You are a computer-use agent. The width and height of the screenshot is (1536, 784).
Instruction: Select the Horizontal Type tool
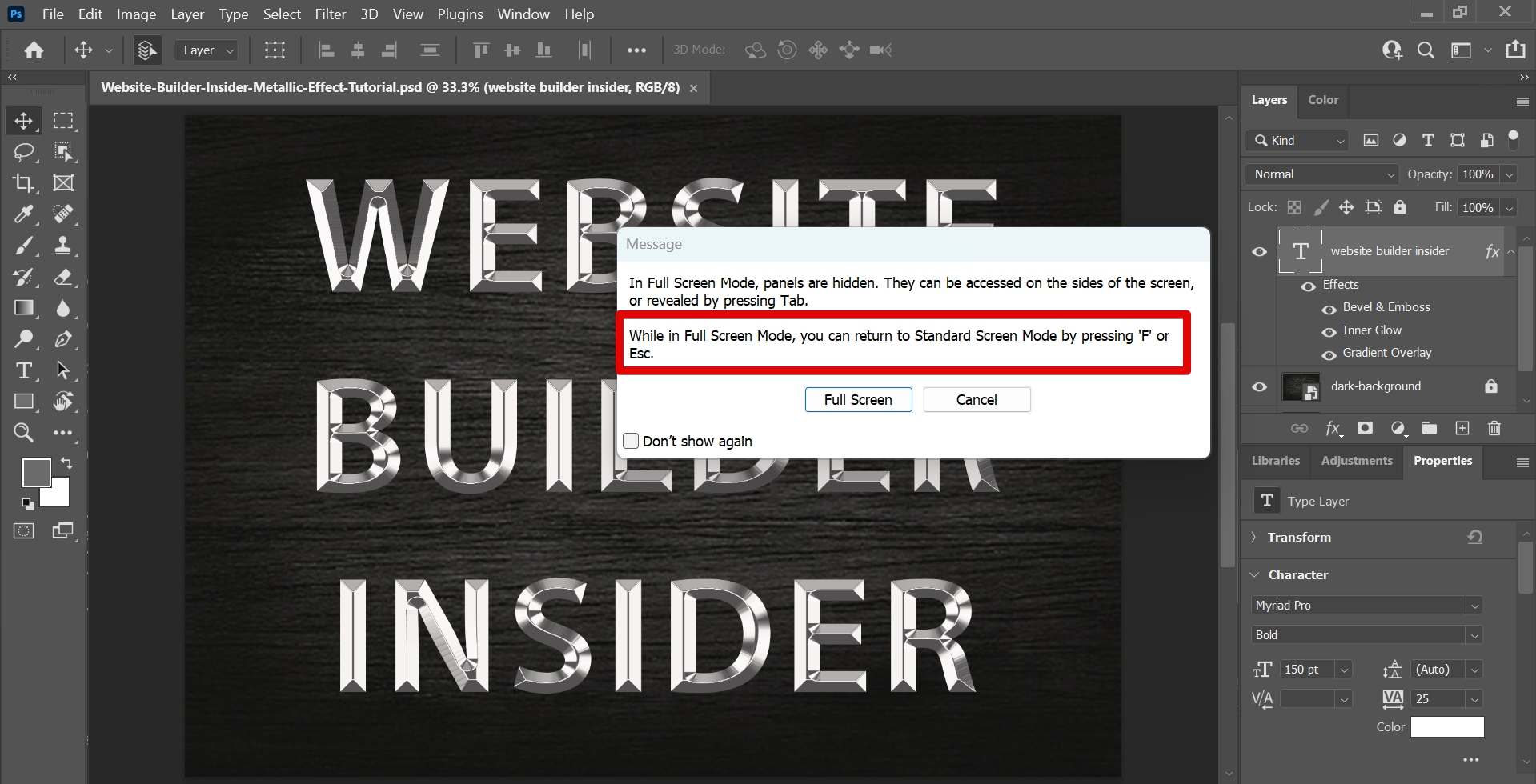(x=23, y=370)
